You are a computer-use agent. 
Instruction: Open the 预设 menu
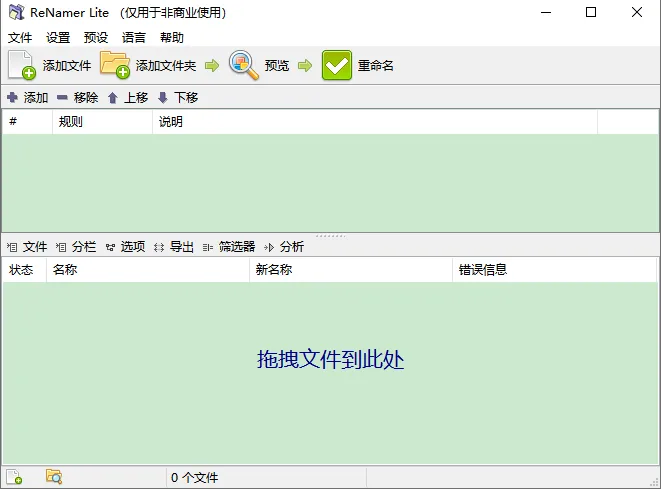tap(96, 38)
